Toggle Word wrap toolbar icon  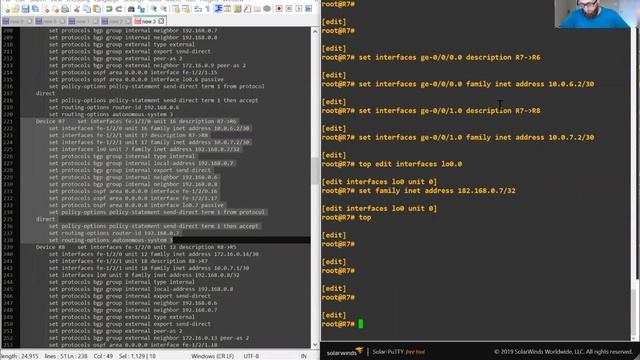pos(198,9)
